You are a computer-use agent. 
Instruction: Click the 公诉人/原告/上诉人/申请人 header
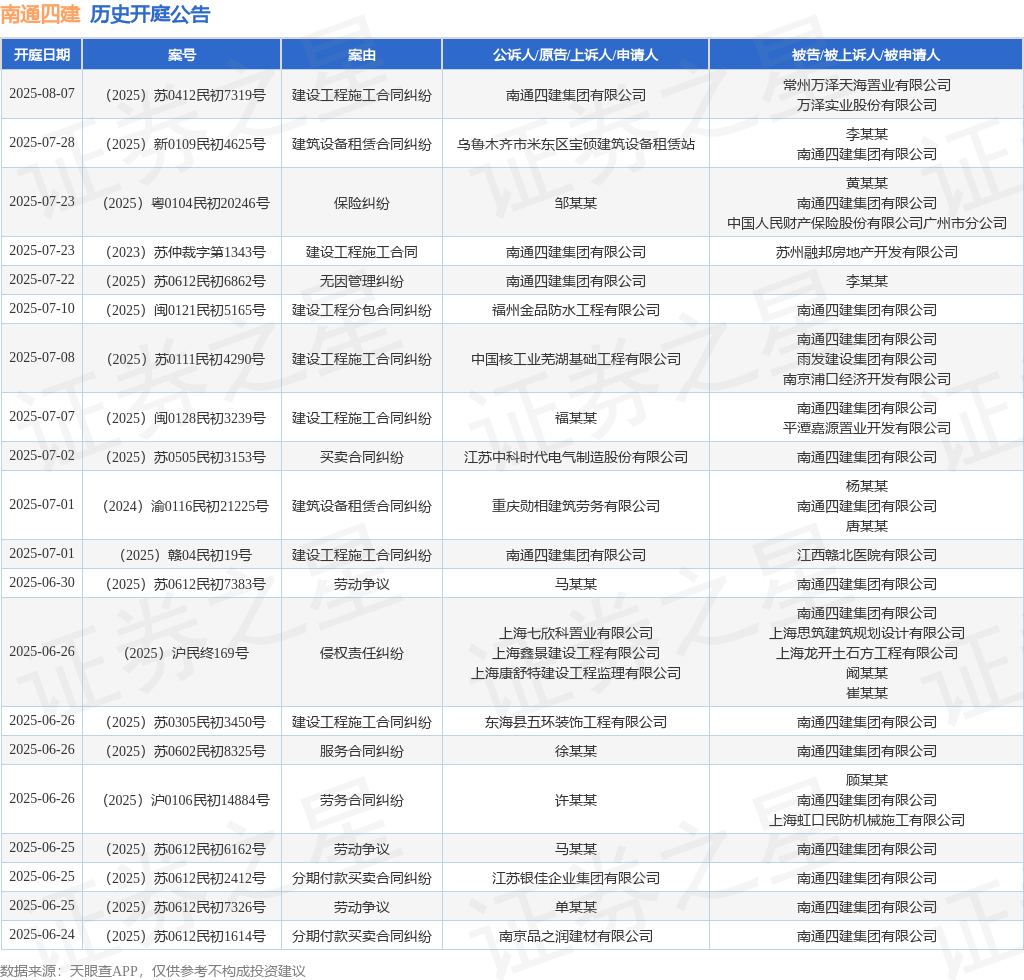pyautogui.click(x=575, y=55)
